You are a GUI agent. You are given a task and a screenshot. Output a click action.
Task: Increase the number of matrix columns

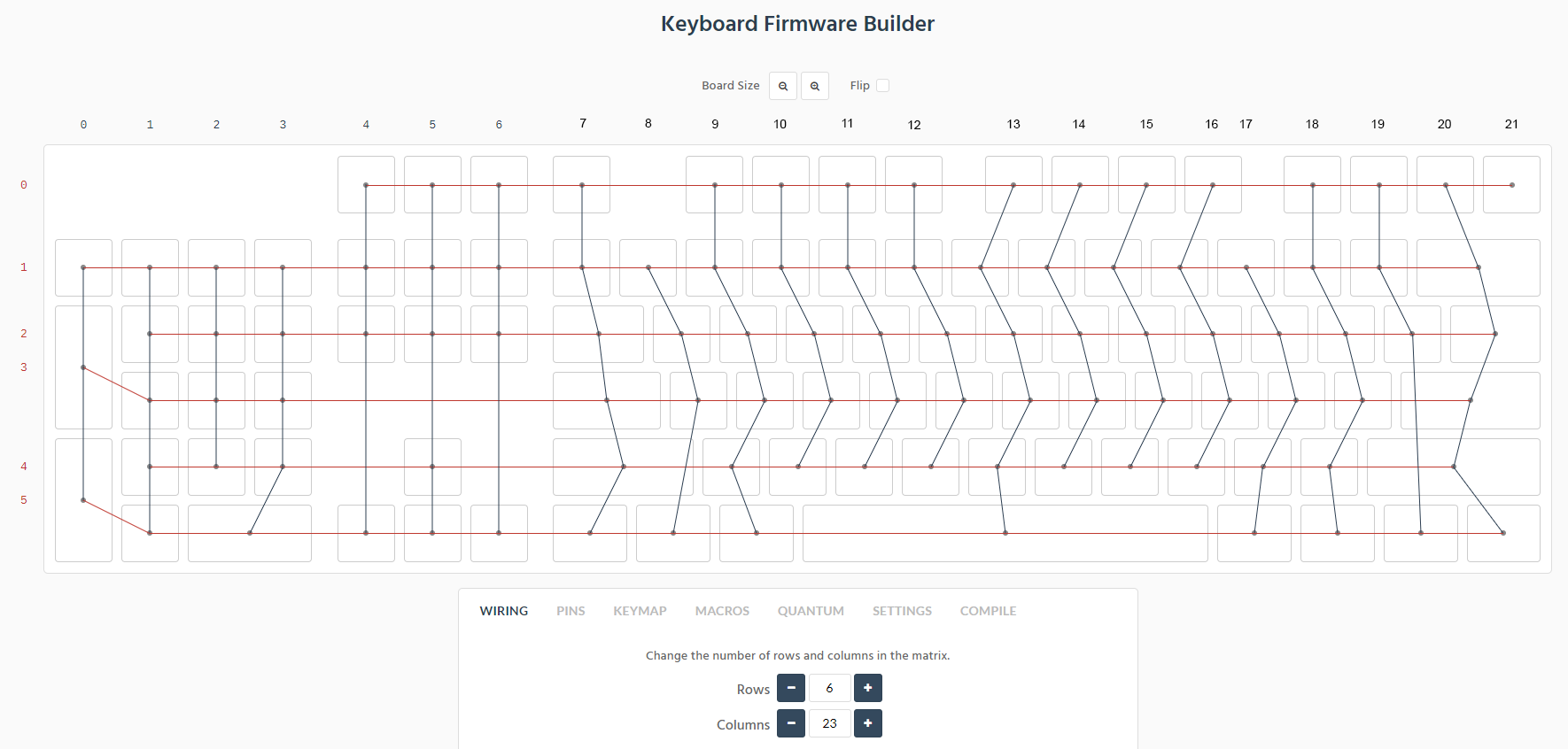point(868,723)
